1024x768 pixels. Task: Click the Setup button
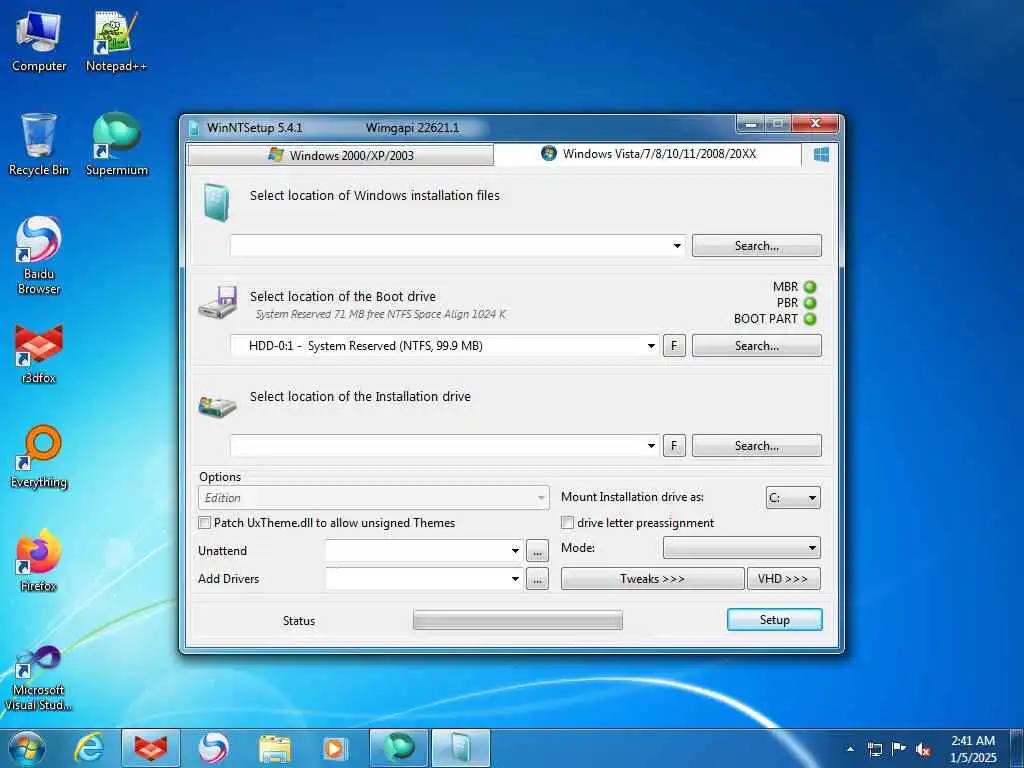click(775, 620)
